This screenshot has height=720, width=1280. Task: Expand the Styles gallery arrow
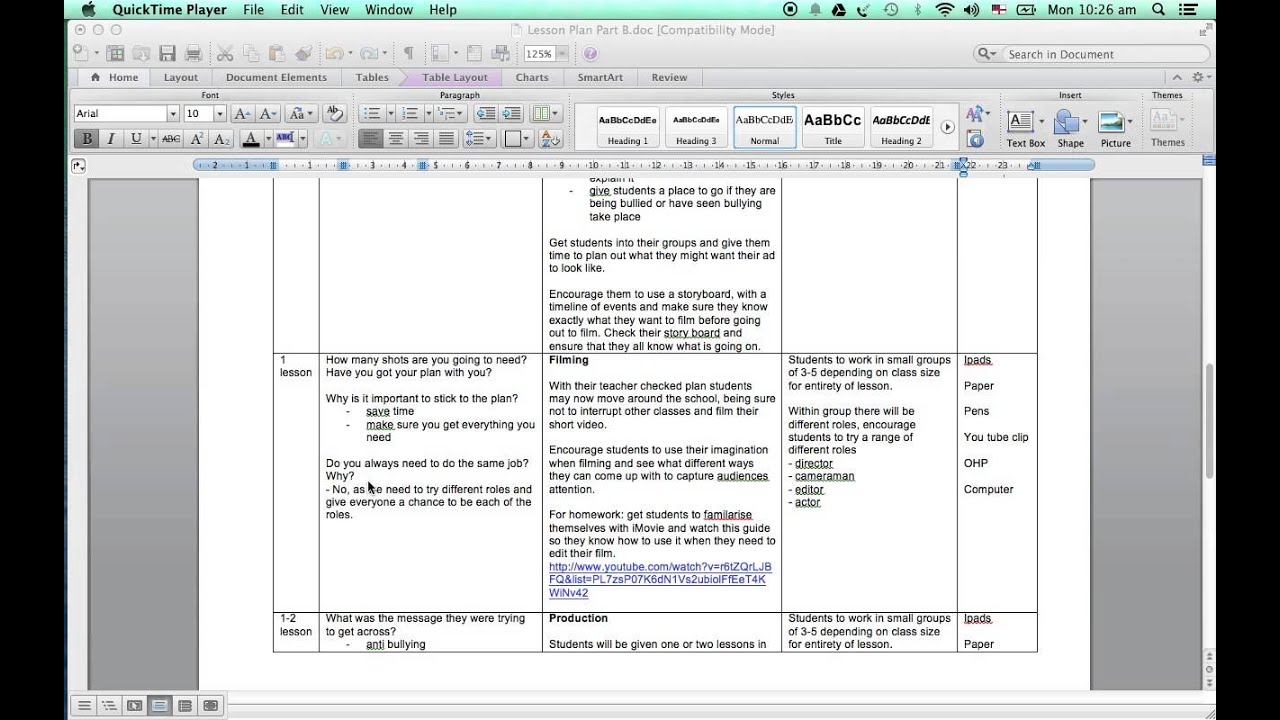(x=948, y=127)
